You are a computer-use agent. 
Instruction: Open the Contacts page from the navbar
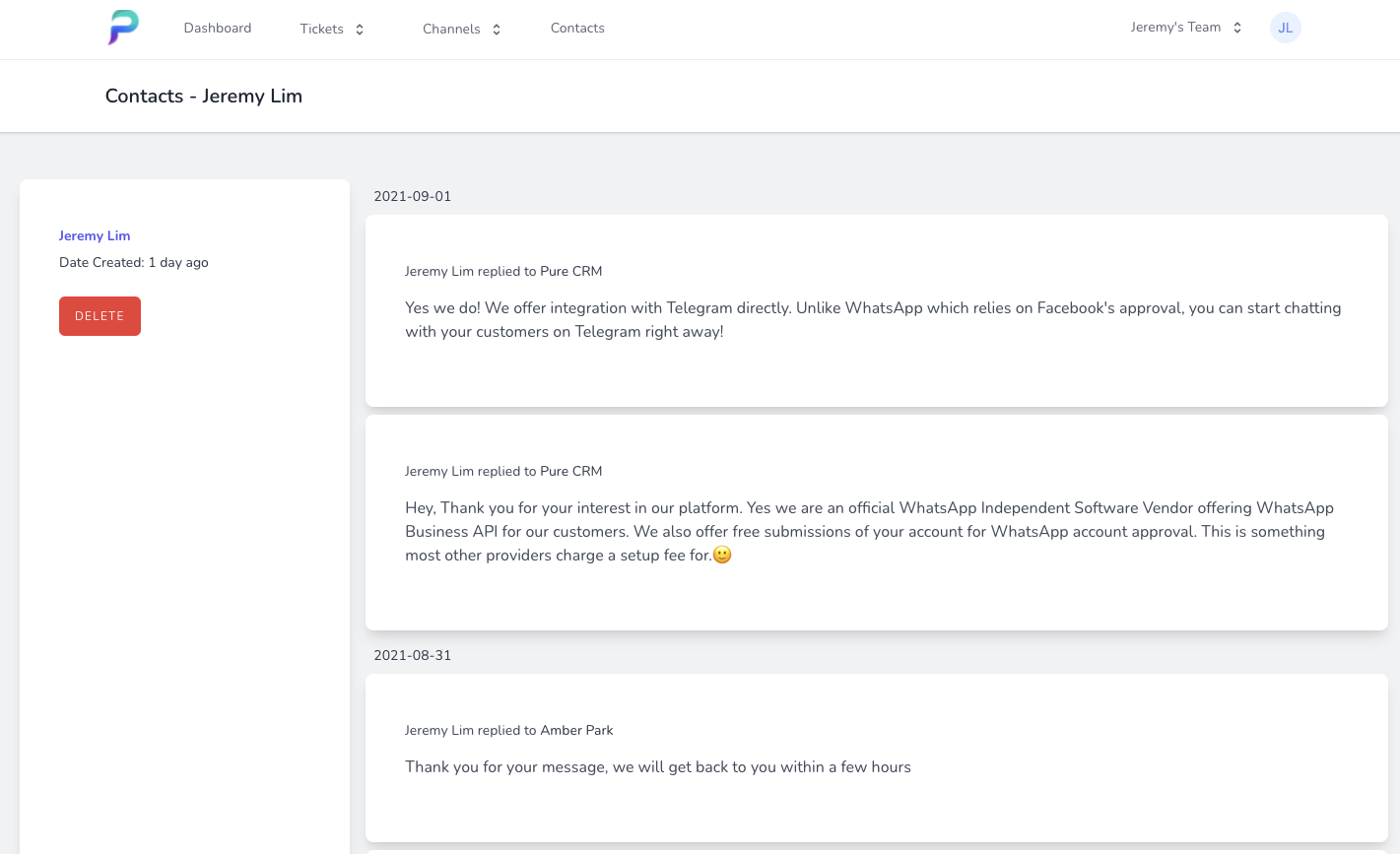pos(577,28)
